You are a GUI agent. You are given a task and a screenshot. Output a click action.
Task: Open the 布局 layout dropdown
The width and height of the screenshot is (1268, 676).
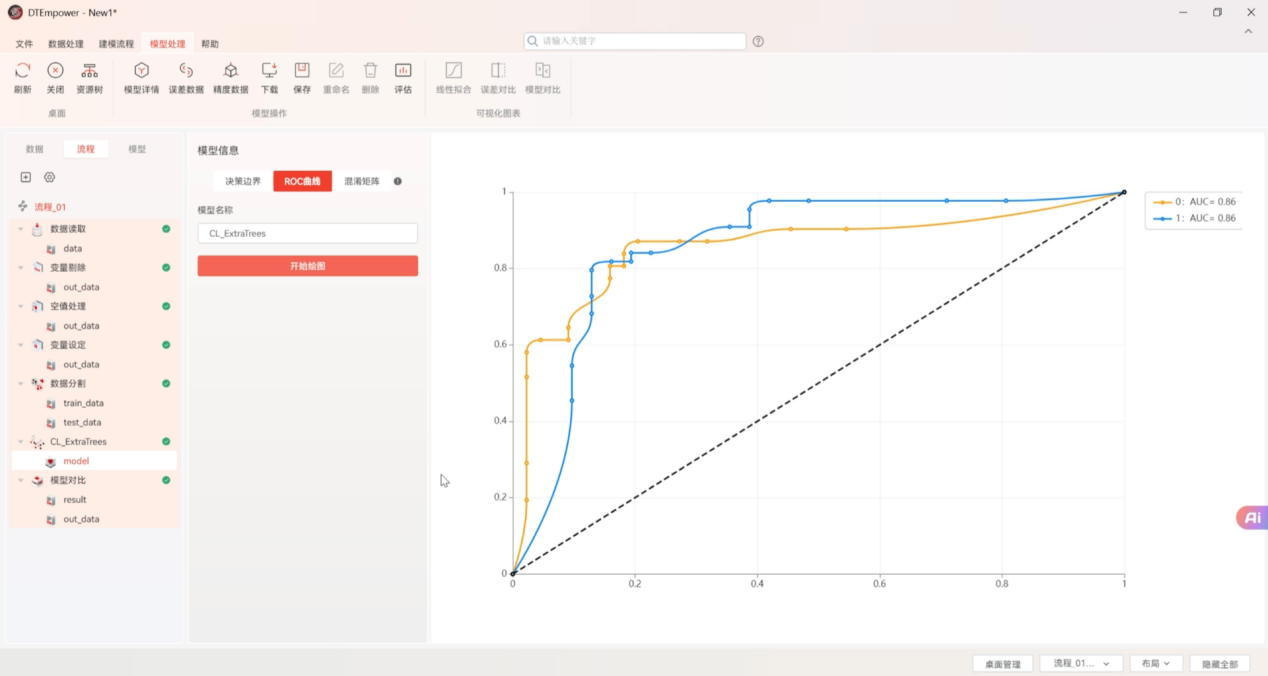coord(1155,664)
